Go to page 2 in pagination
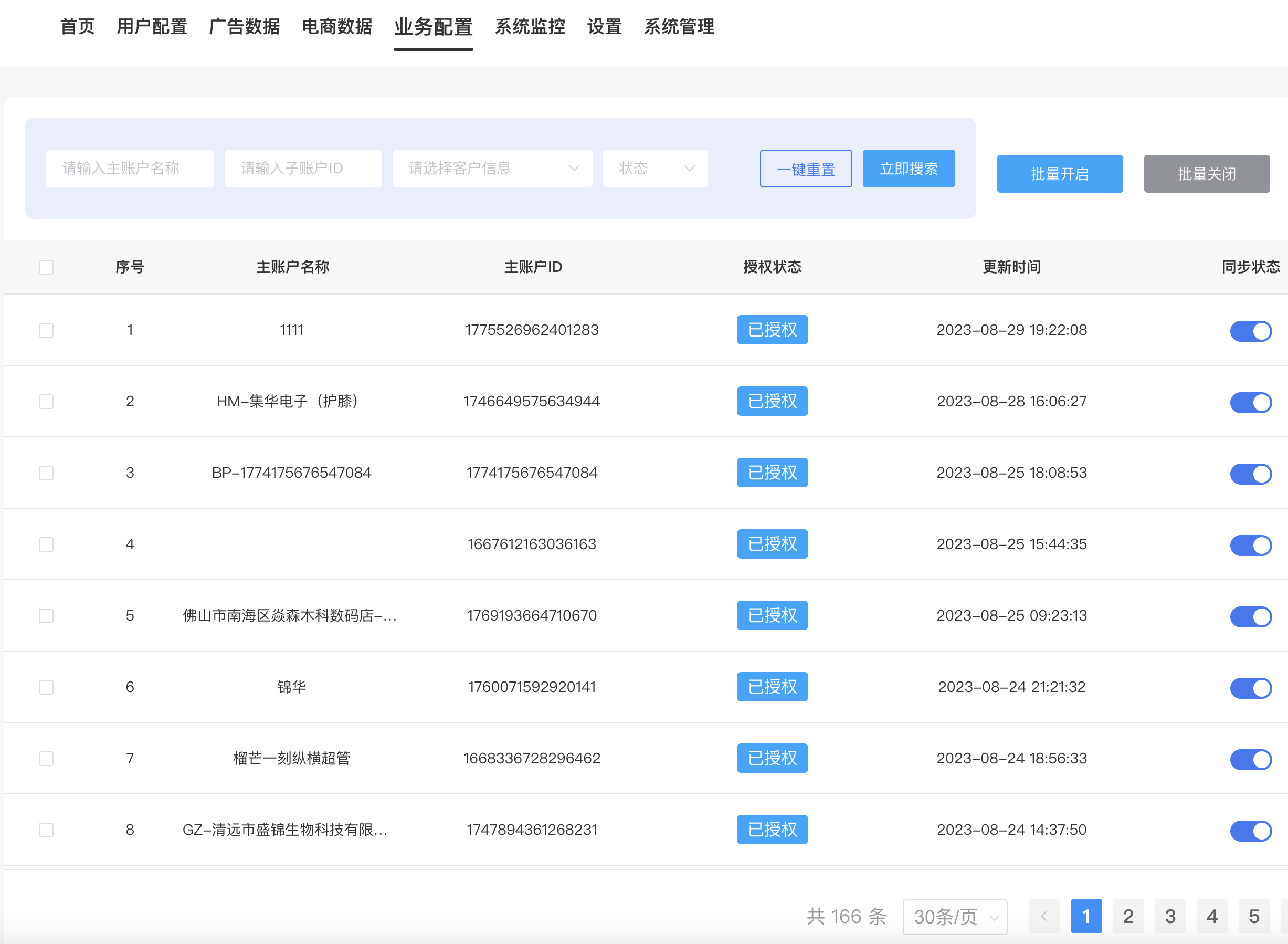 pyautogui.click(x=1128, y=917)
